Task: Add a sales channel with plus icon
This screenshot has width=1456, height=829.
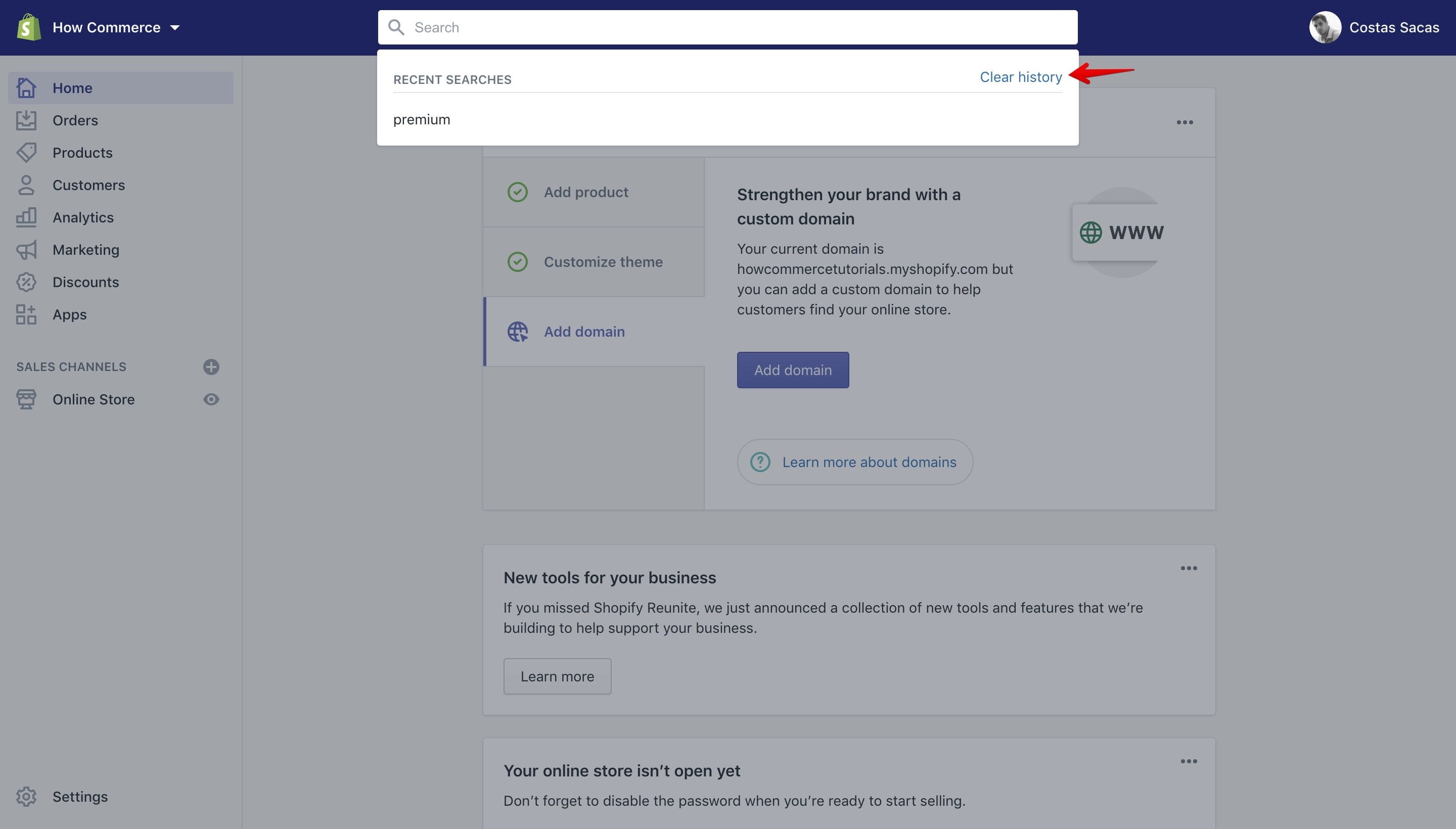Action: click(211, 366)
